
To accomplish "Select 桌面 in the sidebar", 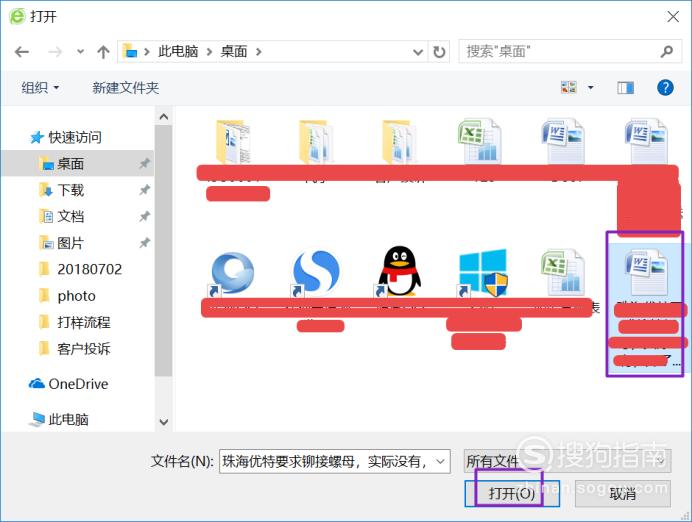I will [78, 164].
